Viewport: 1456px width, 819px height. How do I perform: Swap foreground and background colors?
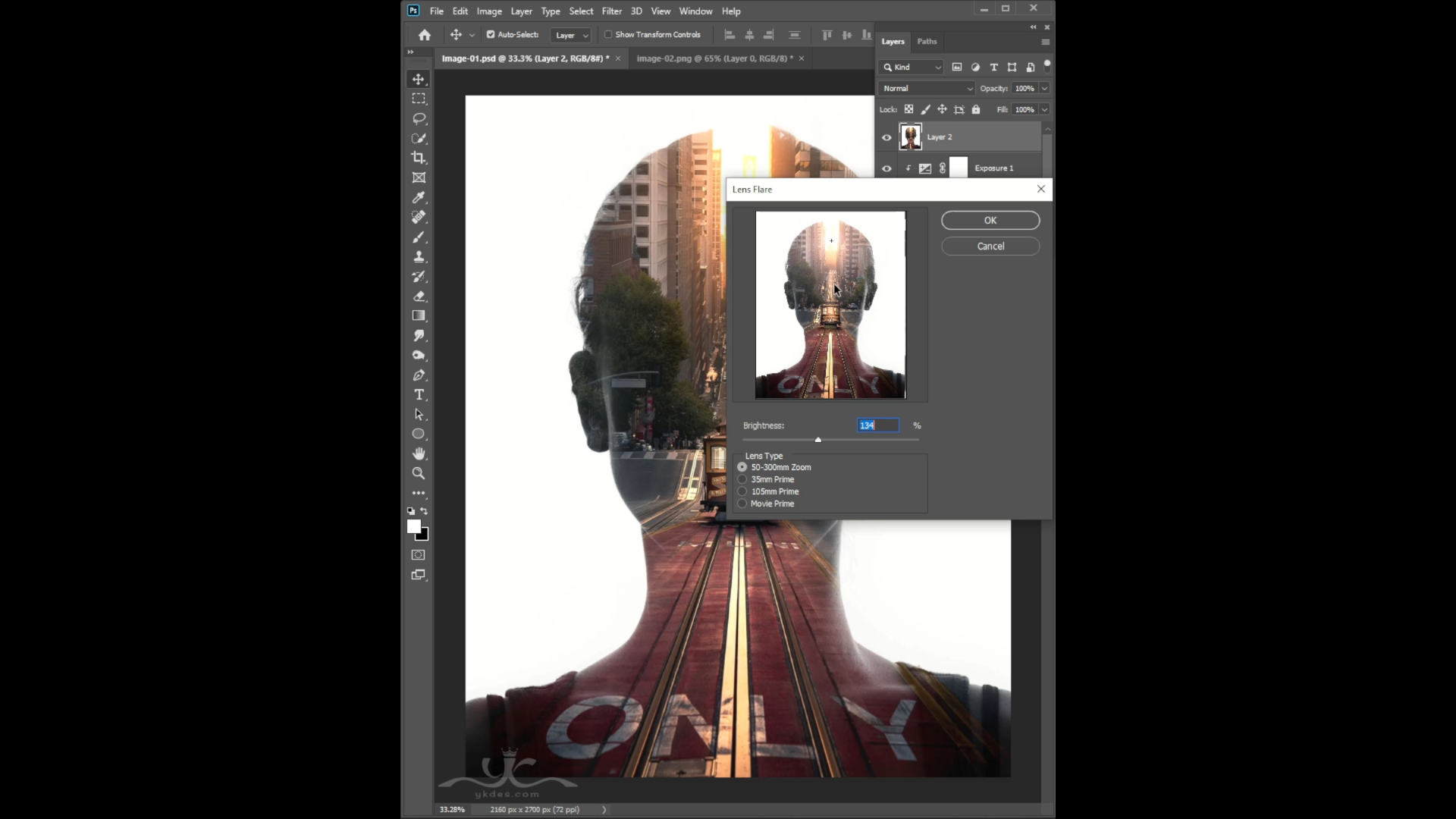[424, 511]
